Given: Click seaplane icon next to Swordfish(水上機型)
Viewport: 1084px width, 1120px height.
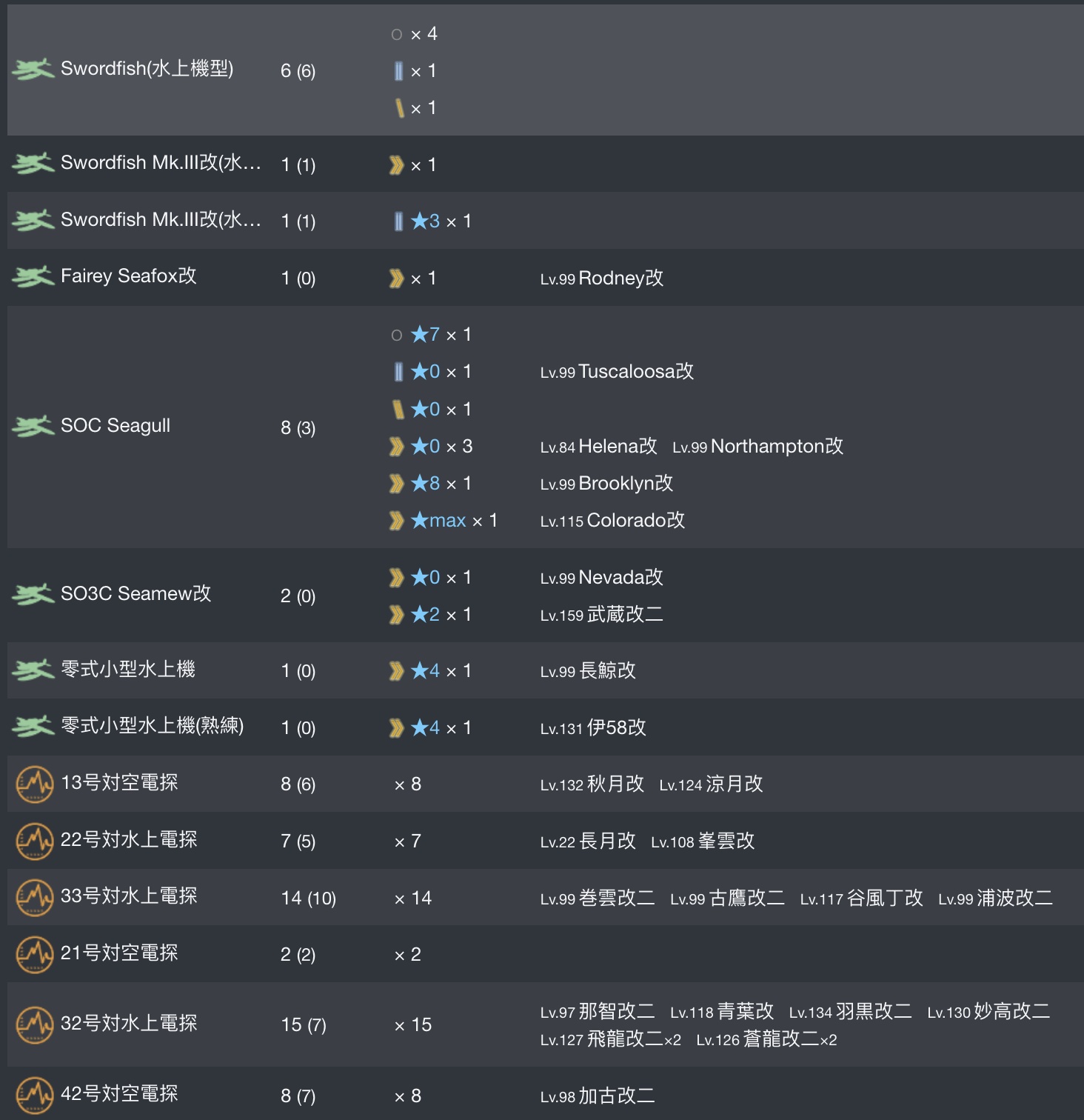Looking at the screenshot, I should pos(33,70).
